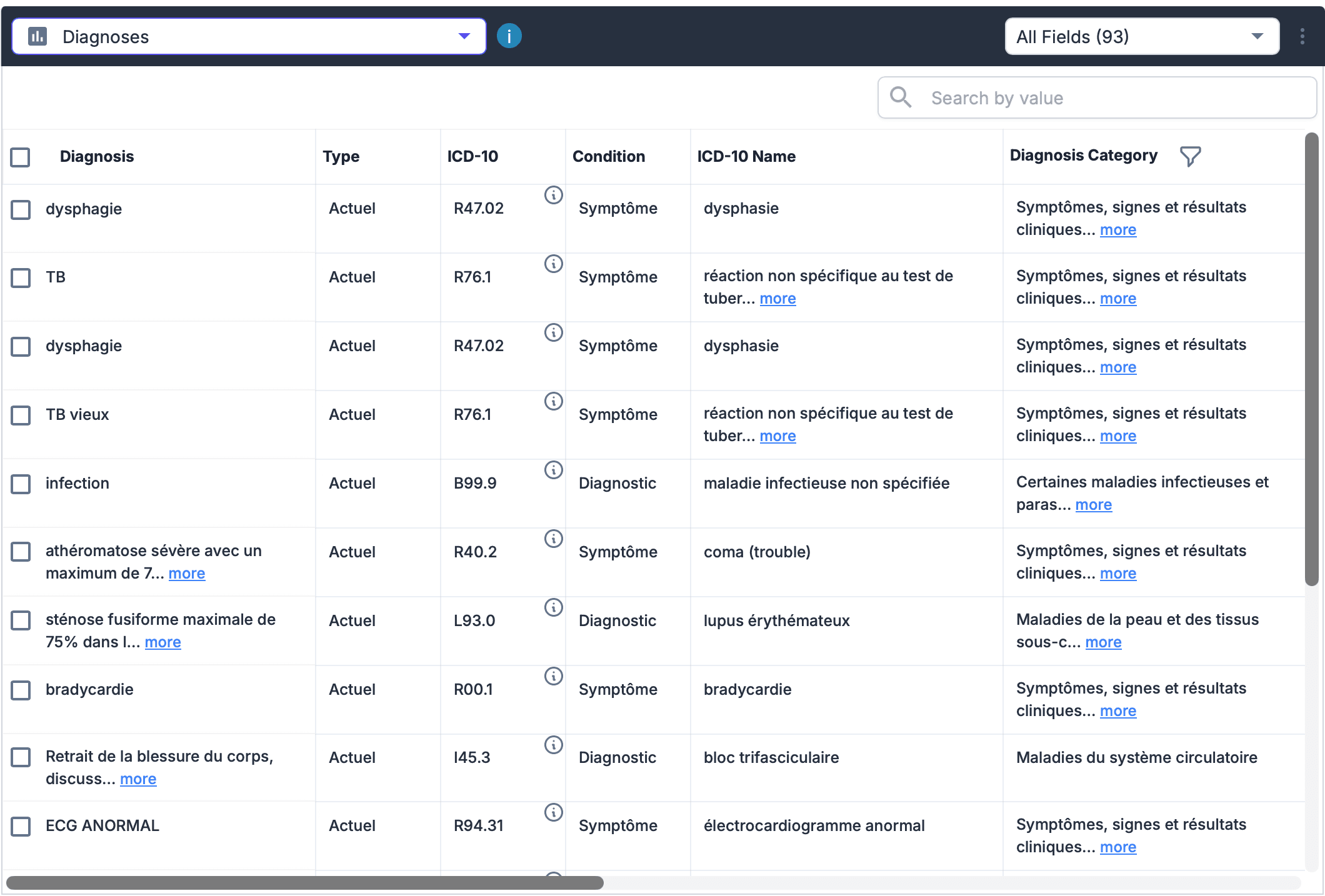Open the Diagnoses view dropdown
Image resolution: width=1325 pixels, height=896 pixels.
point(249,36)
